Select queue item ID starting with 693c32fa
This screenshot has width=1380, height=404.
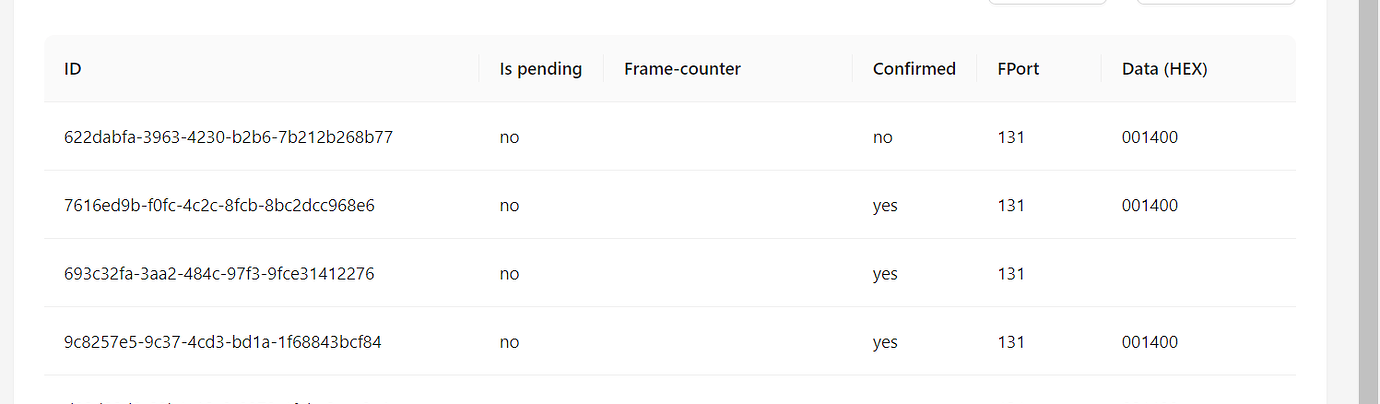(219, 273)
